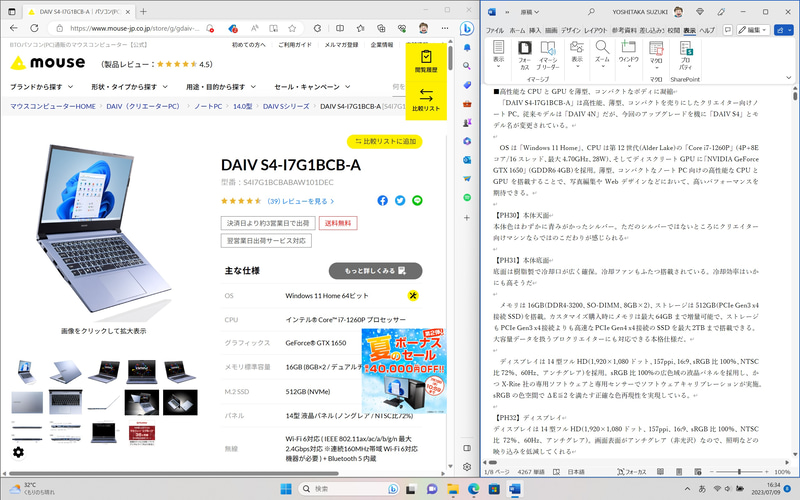The image size is (800, 500).
Task: Click もっと詳しくみる button
Action: pyautogui.click(x=376, y=271)
